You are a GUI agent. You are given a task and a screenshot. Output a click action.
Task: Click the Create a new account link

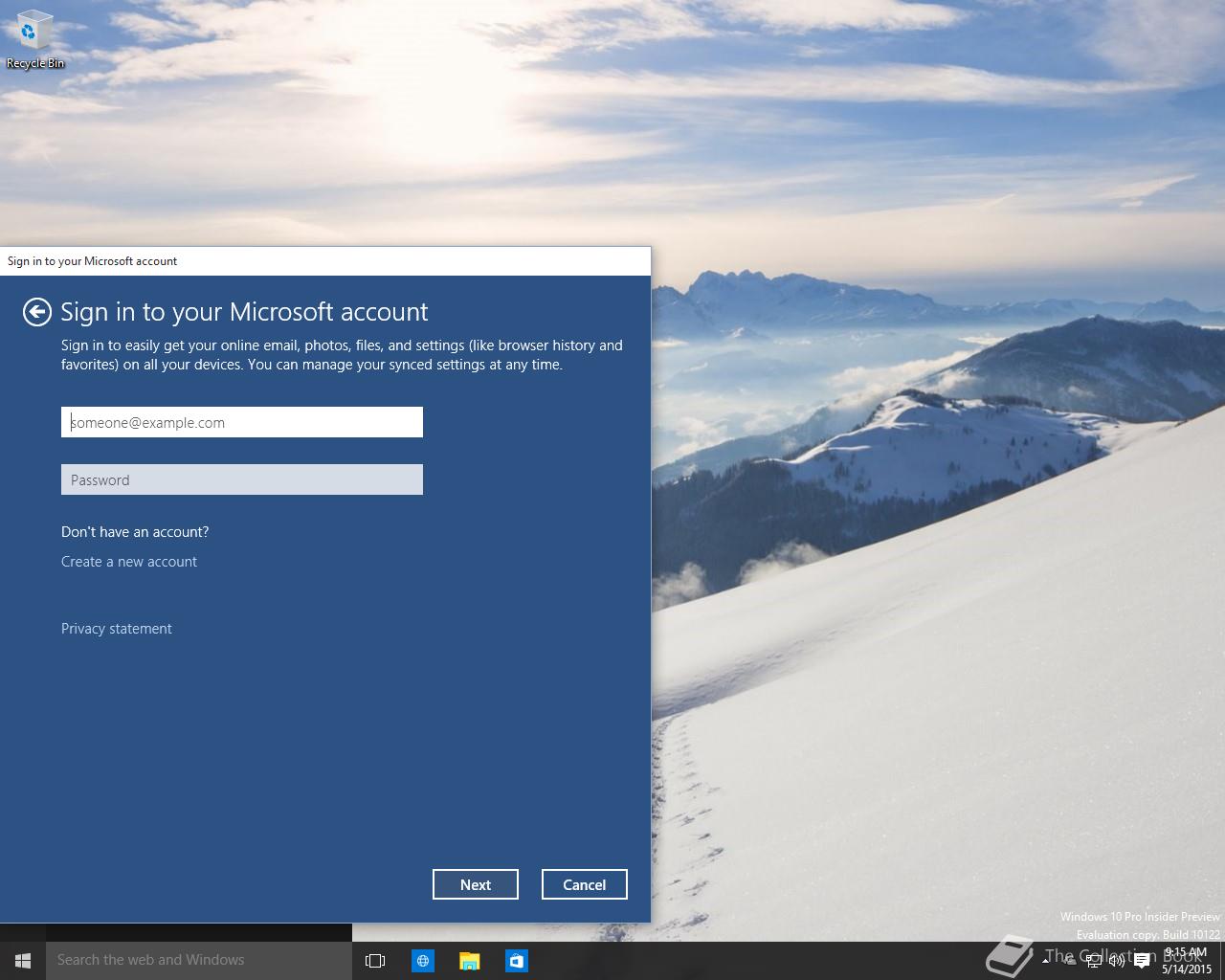(129, 562)
